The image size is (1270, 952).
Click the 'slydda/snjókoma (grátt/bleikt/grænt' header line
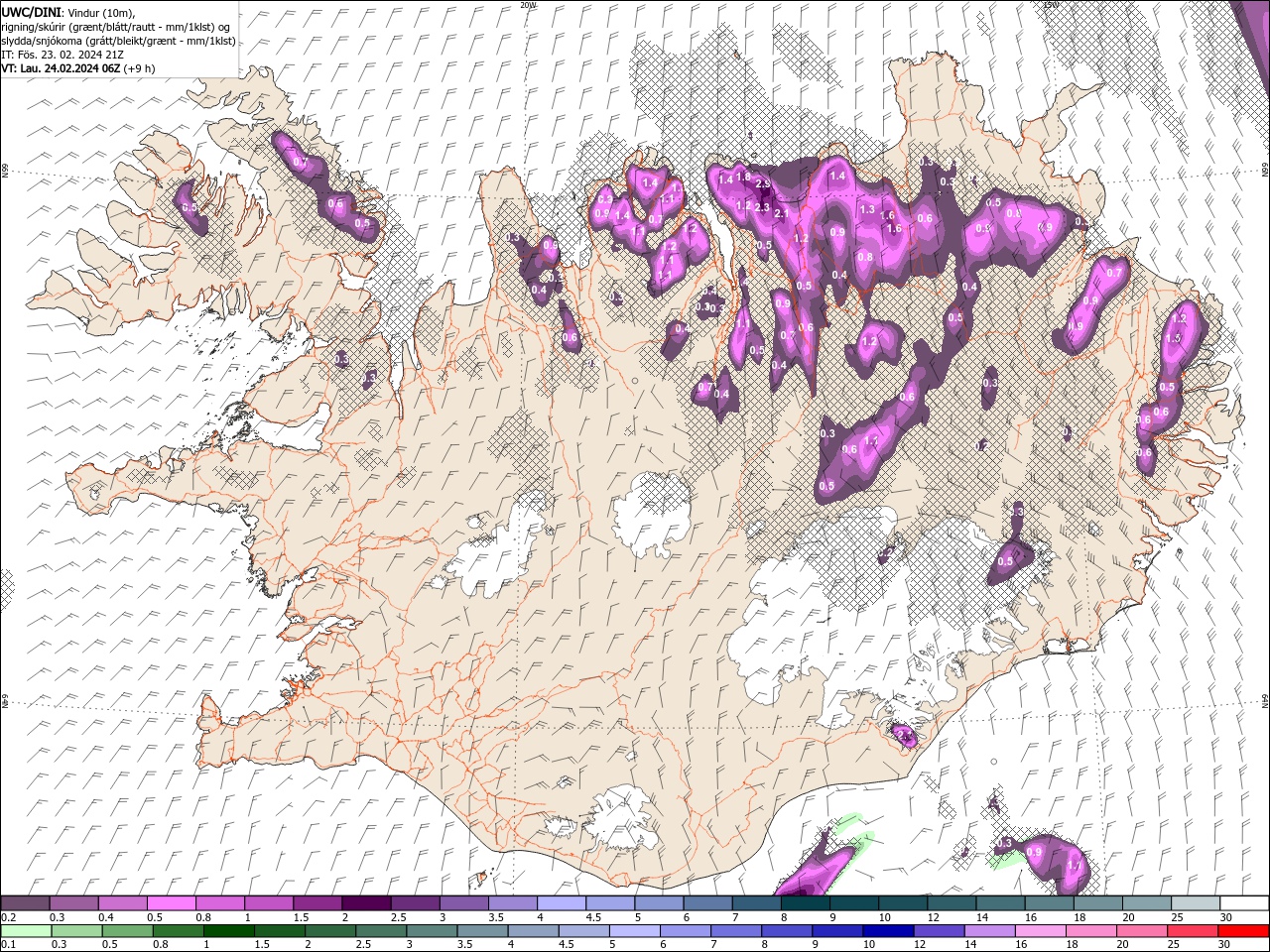tap(118, 41)
